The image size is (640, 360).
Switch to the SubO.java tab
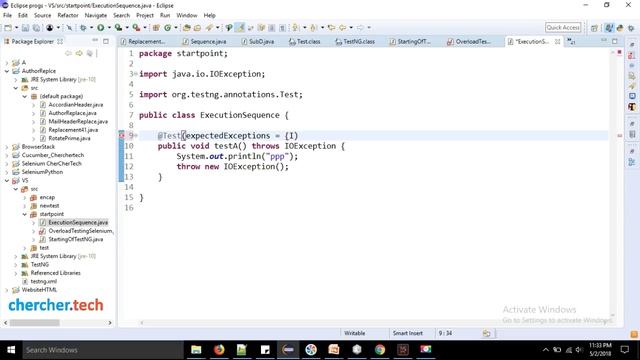pyautogui.click(x=258, y=42)
